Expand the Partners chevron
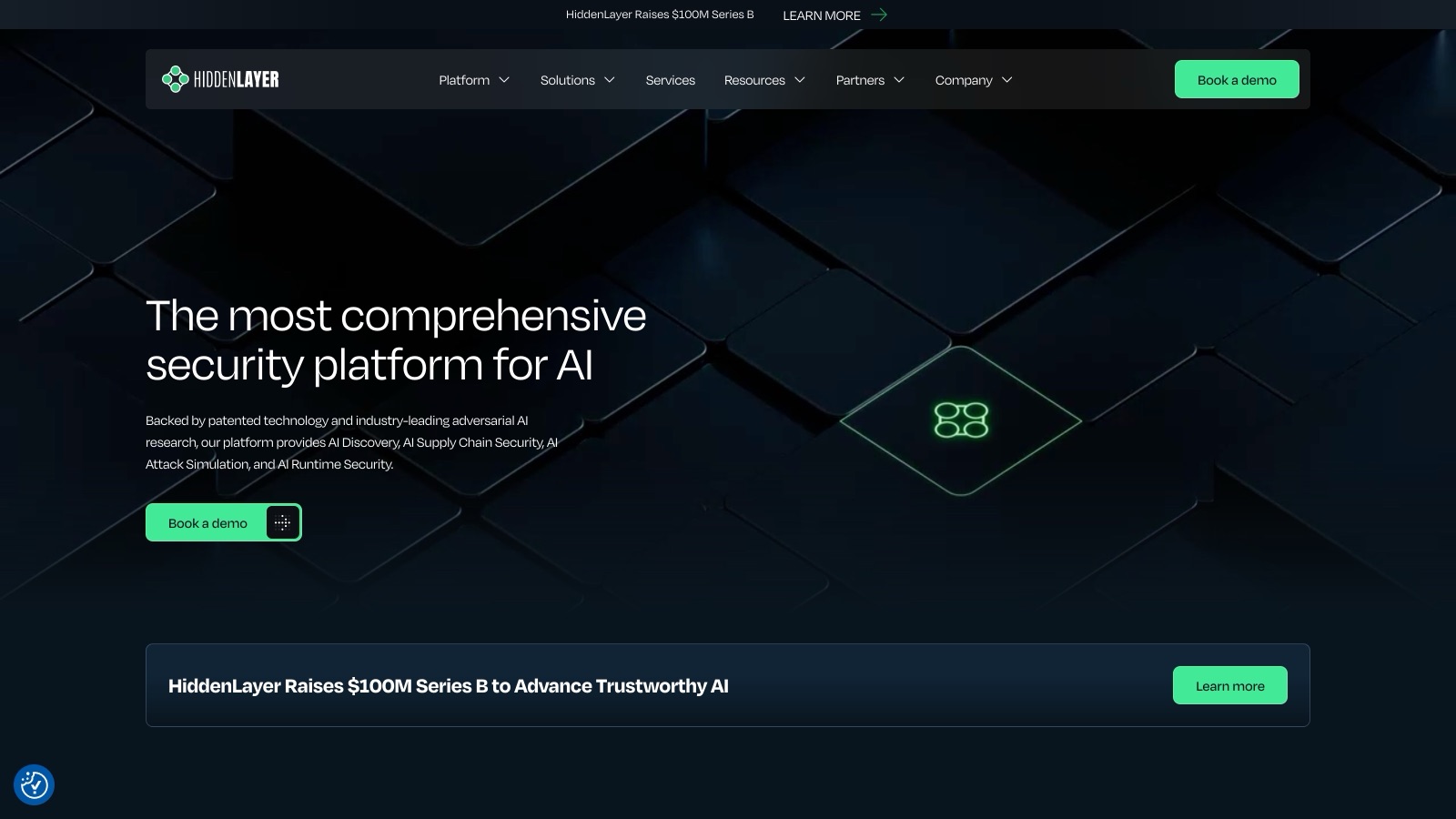Image resolution: width=1456 pixels, height=819 pixels. tap(899, 80)
